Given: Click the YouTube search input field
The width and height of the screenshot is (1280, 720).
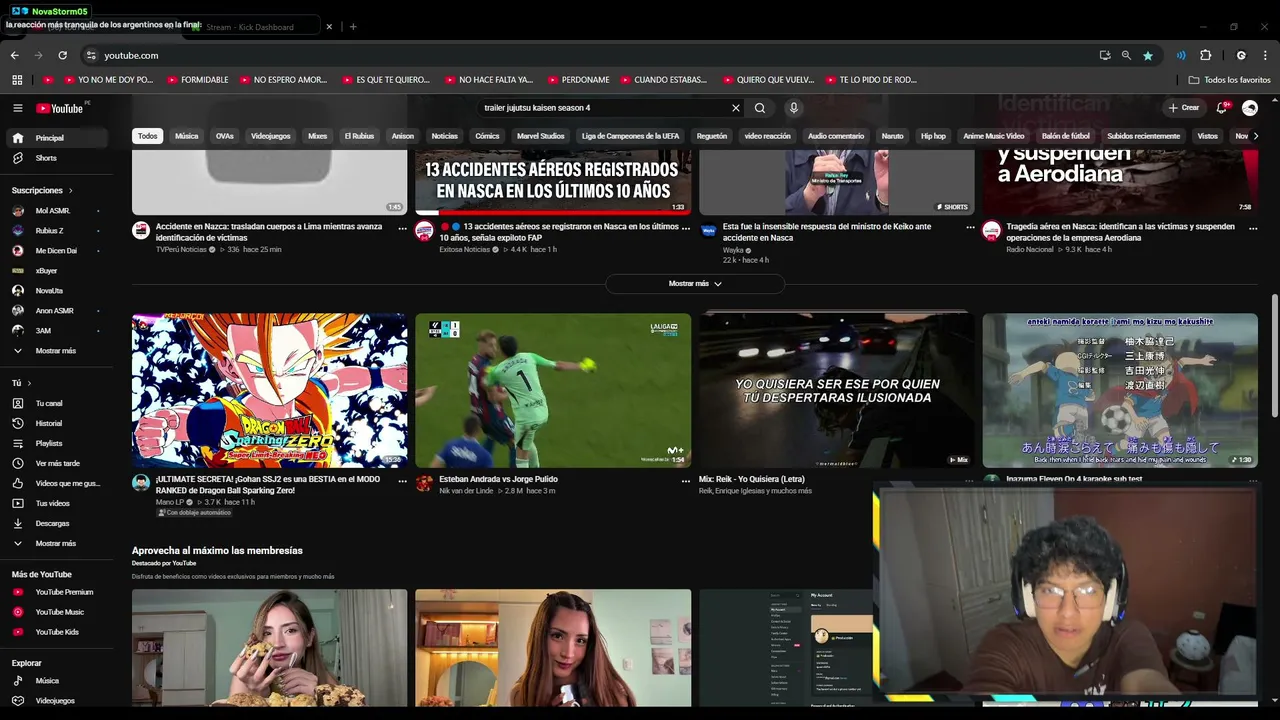Looking at the screenshot, I should pos(605,108).
